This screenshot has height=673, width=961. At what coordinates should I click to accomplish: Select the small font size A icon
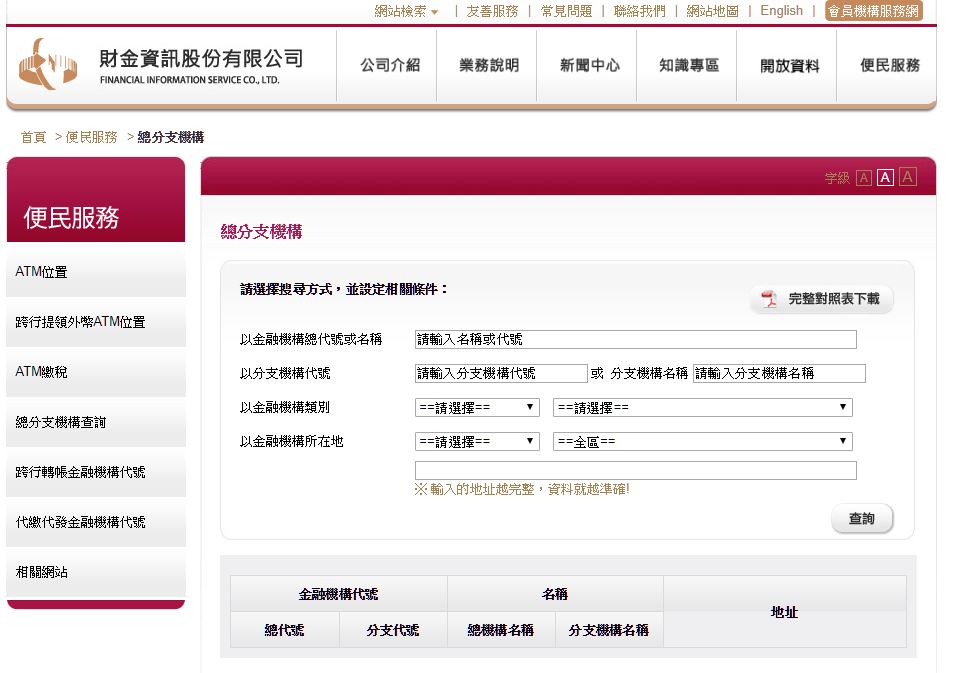(864, 178)
